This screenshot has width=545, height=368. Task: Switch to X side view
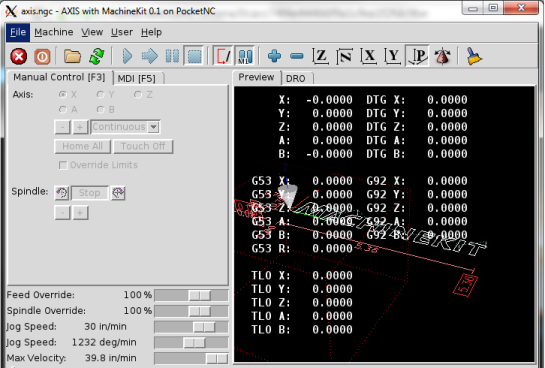click(x=368, y=56)
